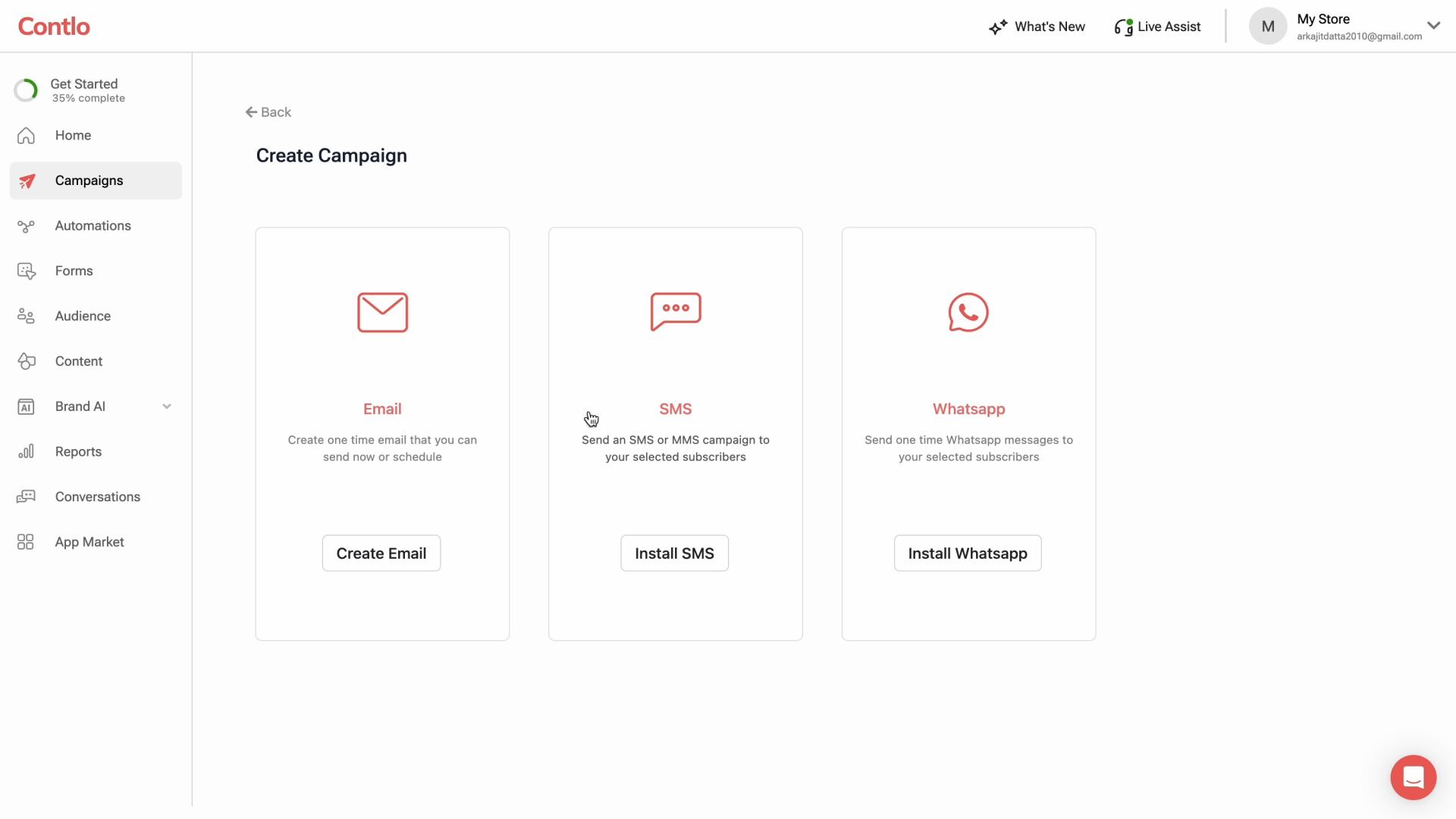This screenshot has width=1456, height=819.
Task: Open the Audience section
Action: (x=96, y=316)
